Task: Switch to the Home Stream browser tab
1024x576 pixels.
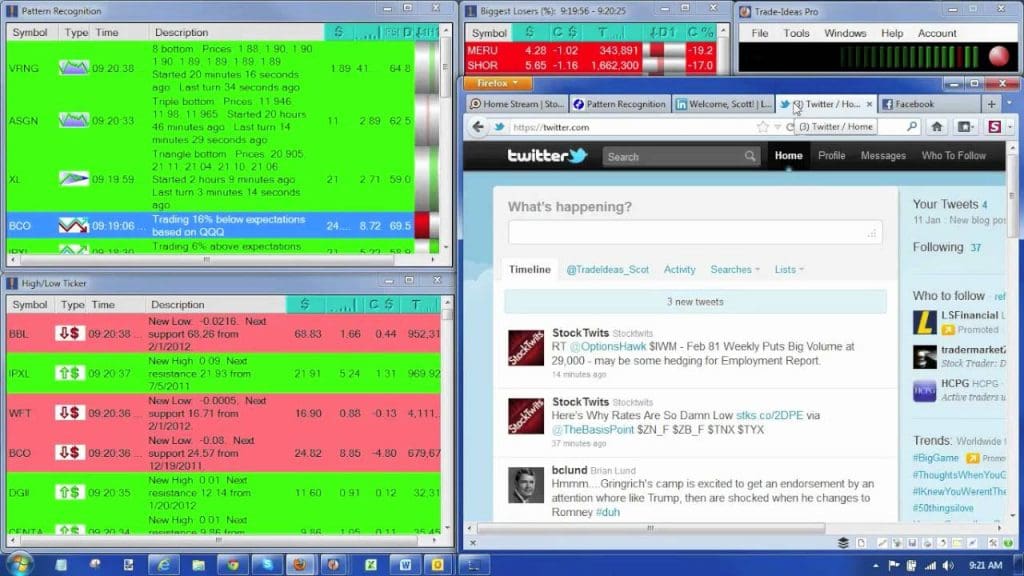Action: (517, 104)
